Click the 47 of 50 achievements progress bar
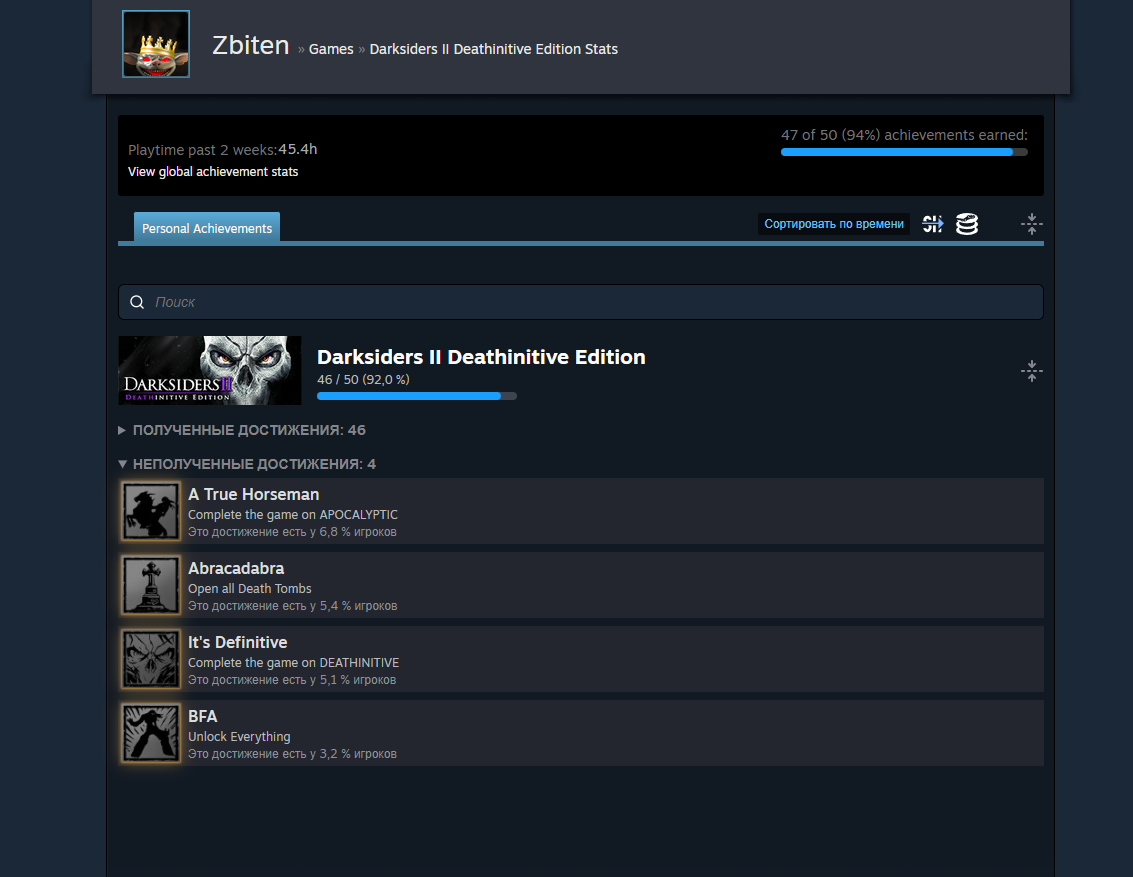Screen dimensions: 1133x877 904,152
